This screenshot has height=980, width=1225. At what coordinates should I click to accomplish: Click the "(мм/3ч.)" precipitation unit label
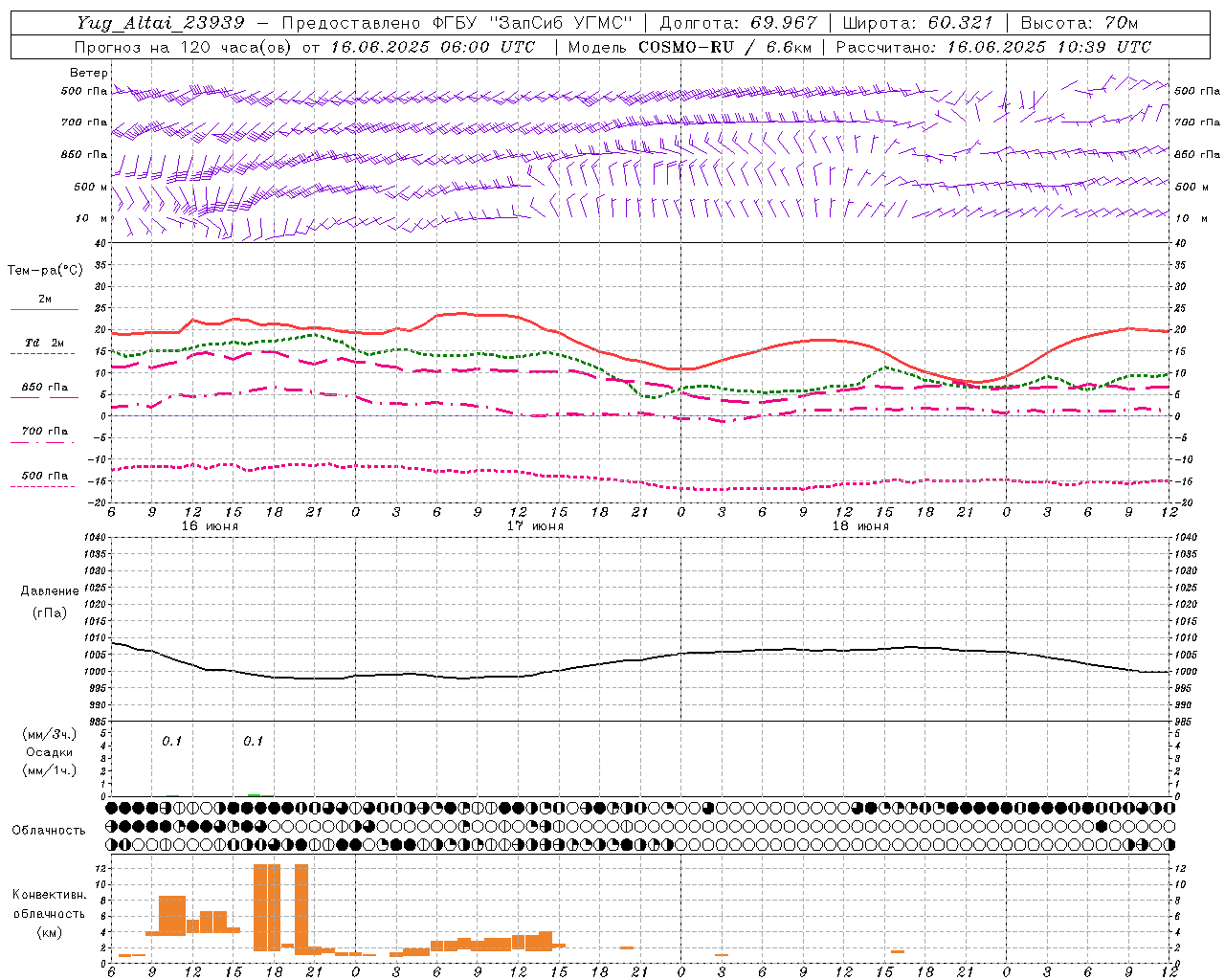49,734
